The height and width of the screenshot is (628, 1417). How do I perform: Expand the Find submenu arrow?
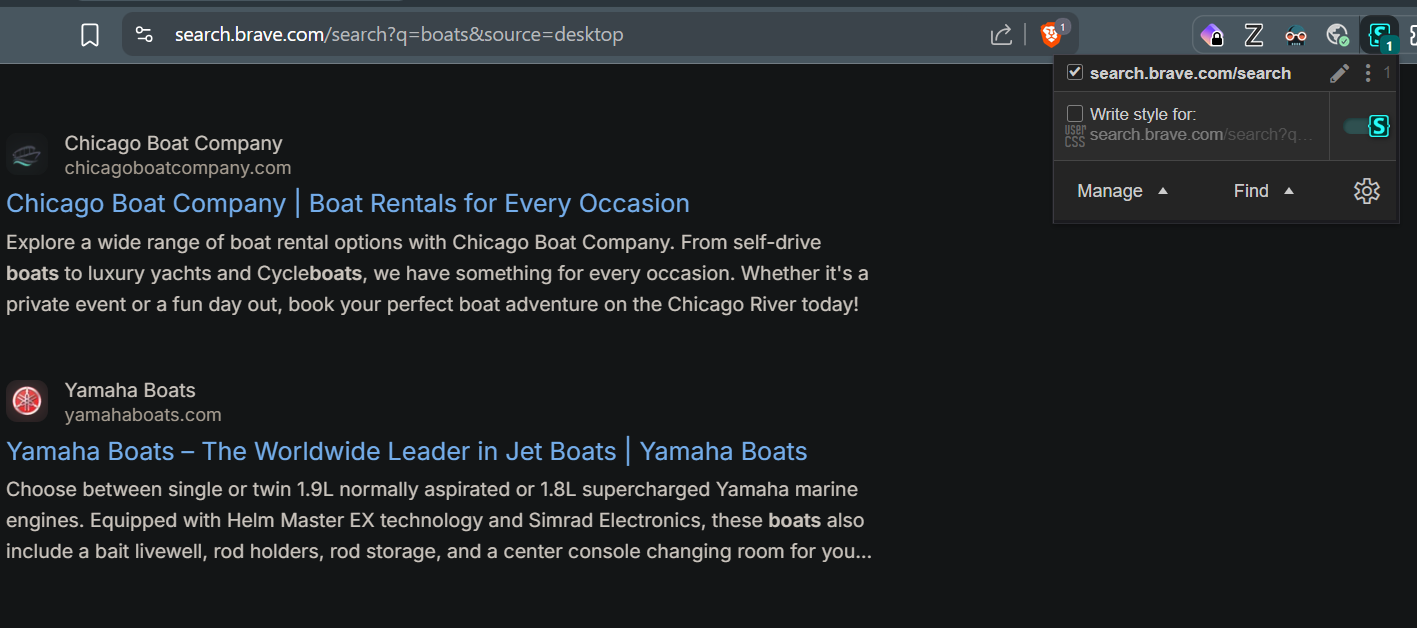pyautogui.click(x=1289, y=191)
